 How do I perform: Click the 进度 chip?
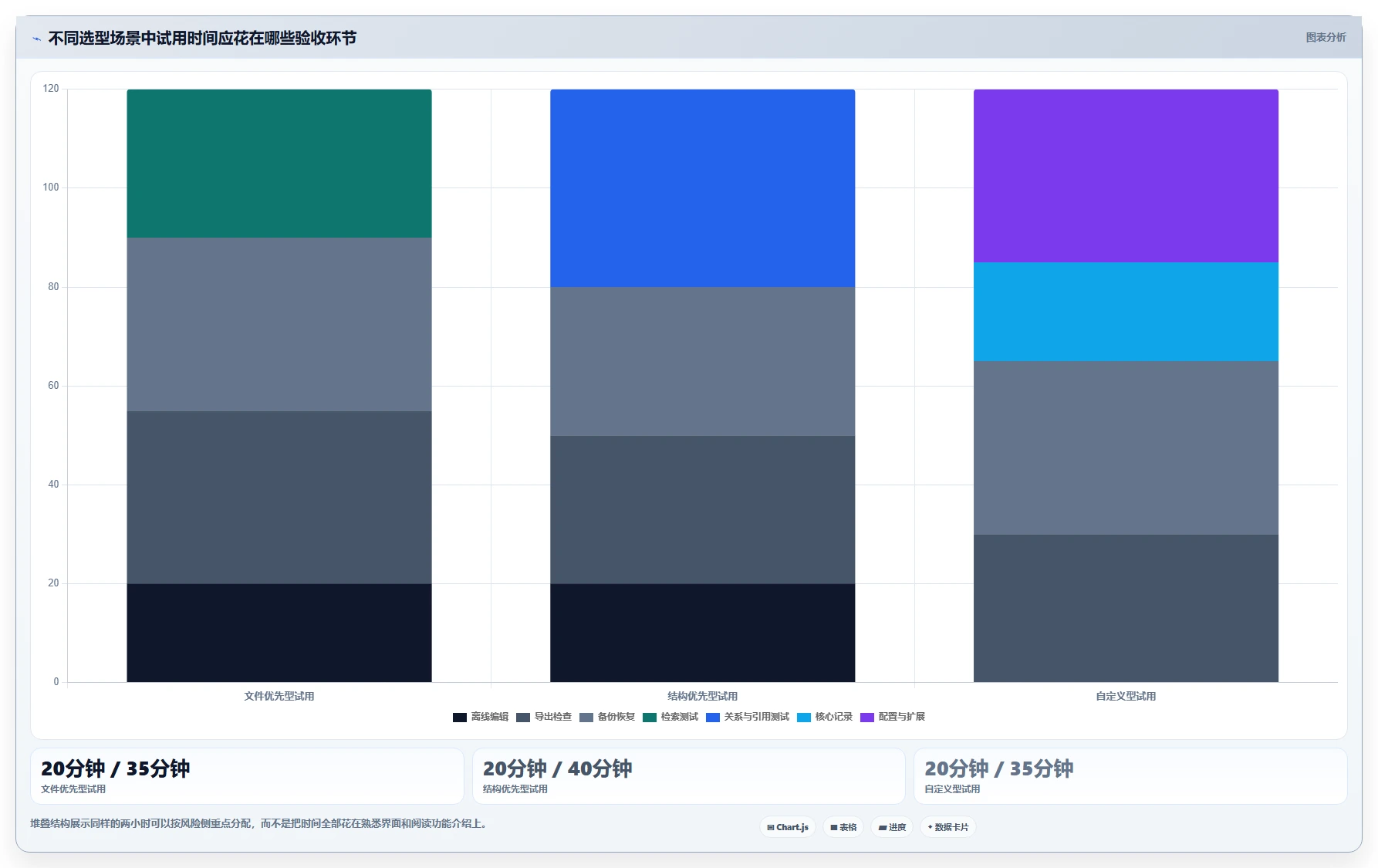[892, 827]
